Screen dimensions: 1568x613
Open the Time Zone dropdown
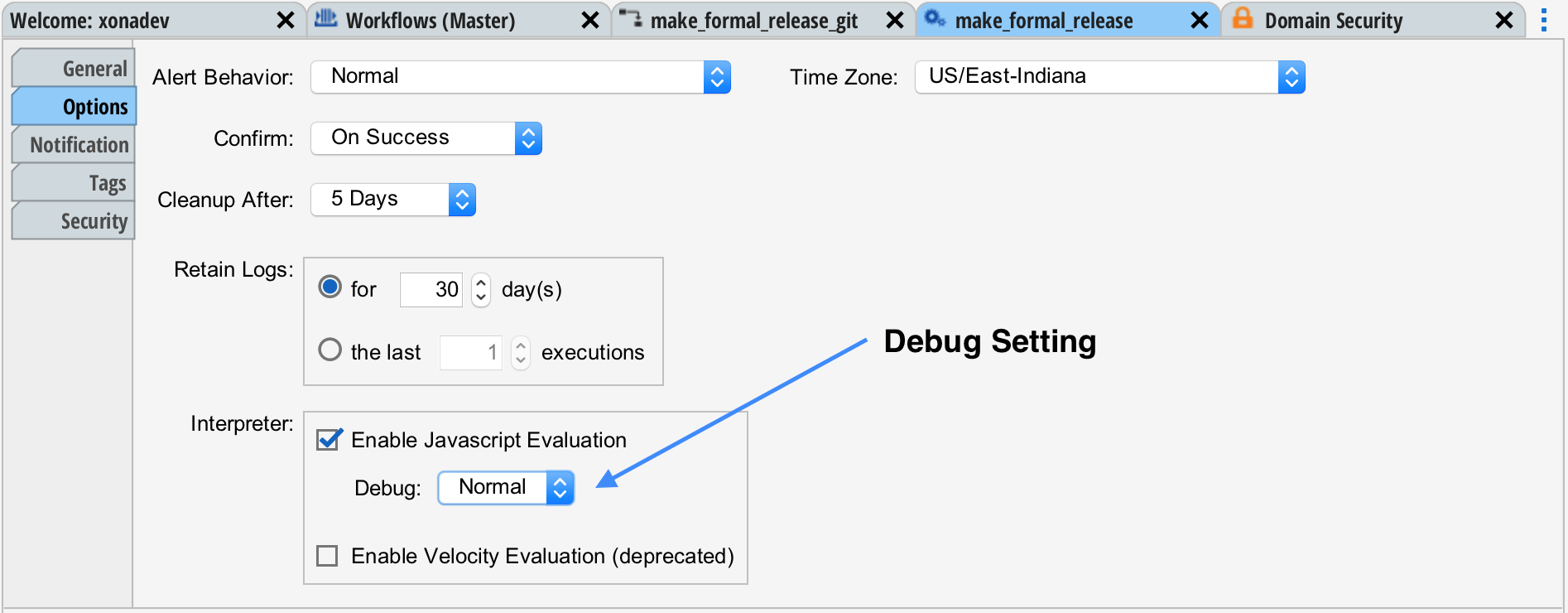1291,77
